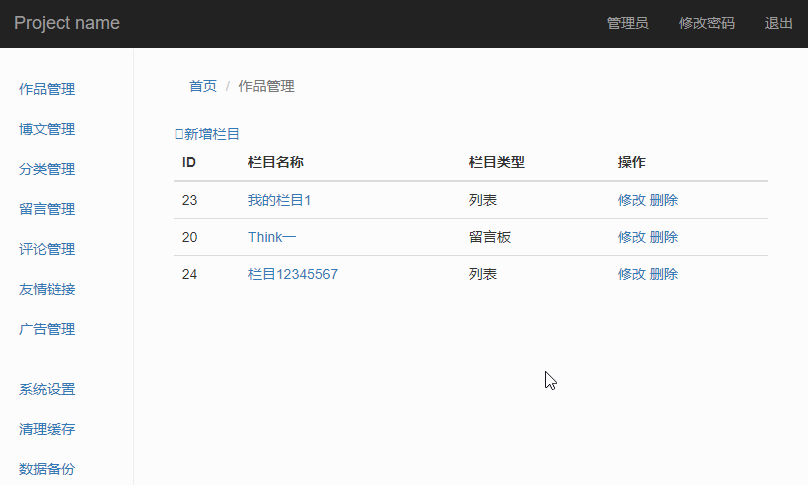Click the 栏目类型 column header
Image resolution: width=808 pixels, height=485 pixels.
pos(497,162)
